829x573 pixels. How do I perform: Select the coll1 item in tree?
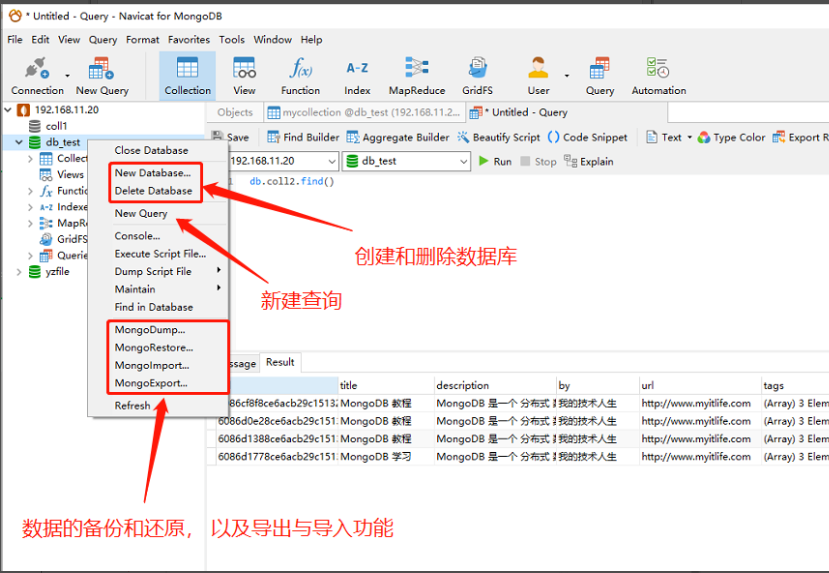[x=56, y=126]
